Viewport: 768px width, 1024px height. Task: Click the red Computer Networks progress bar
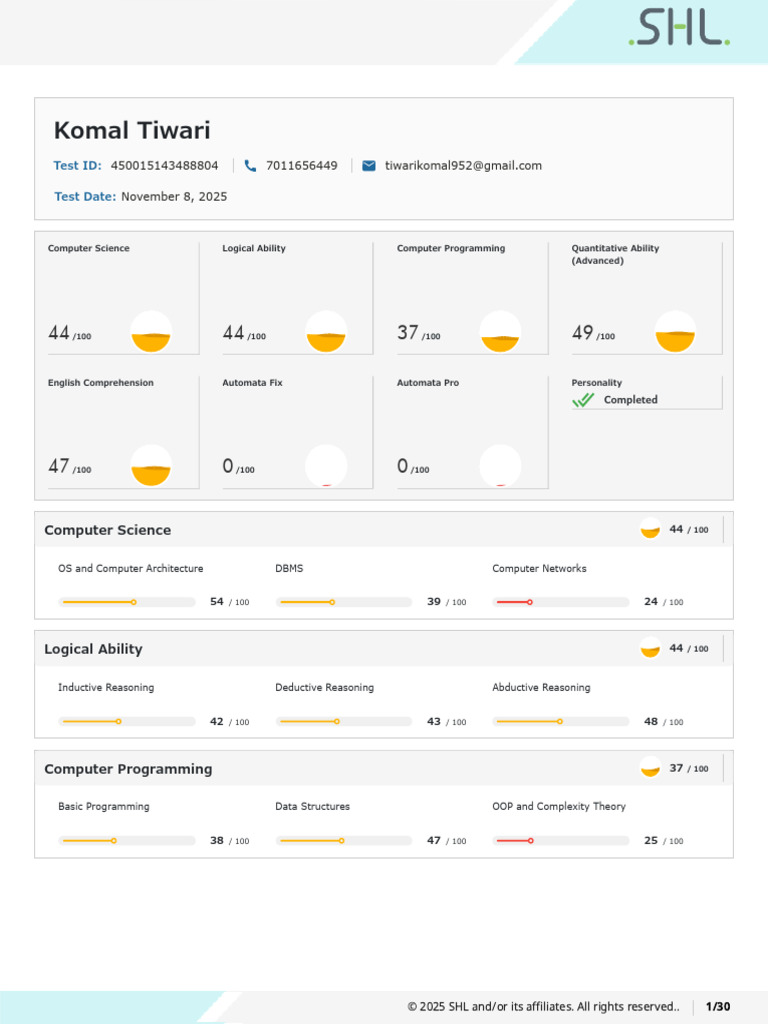coord(561,602)
